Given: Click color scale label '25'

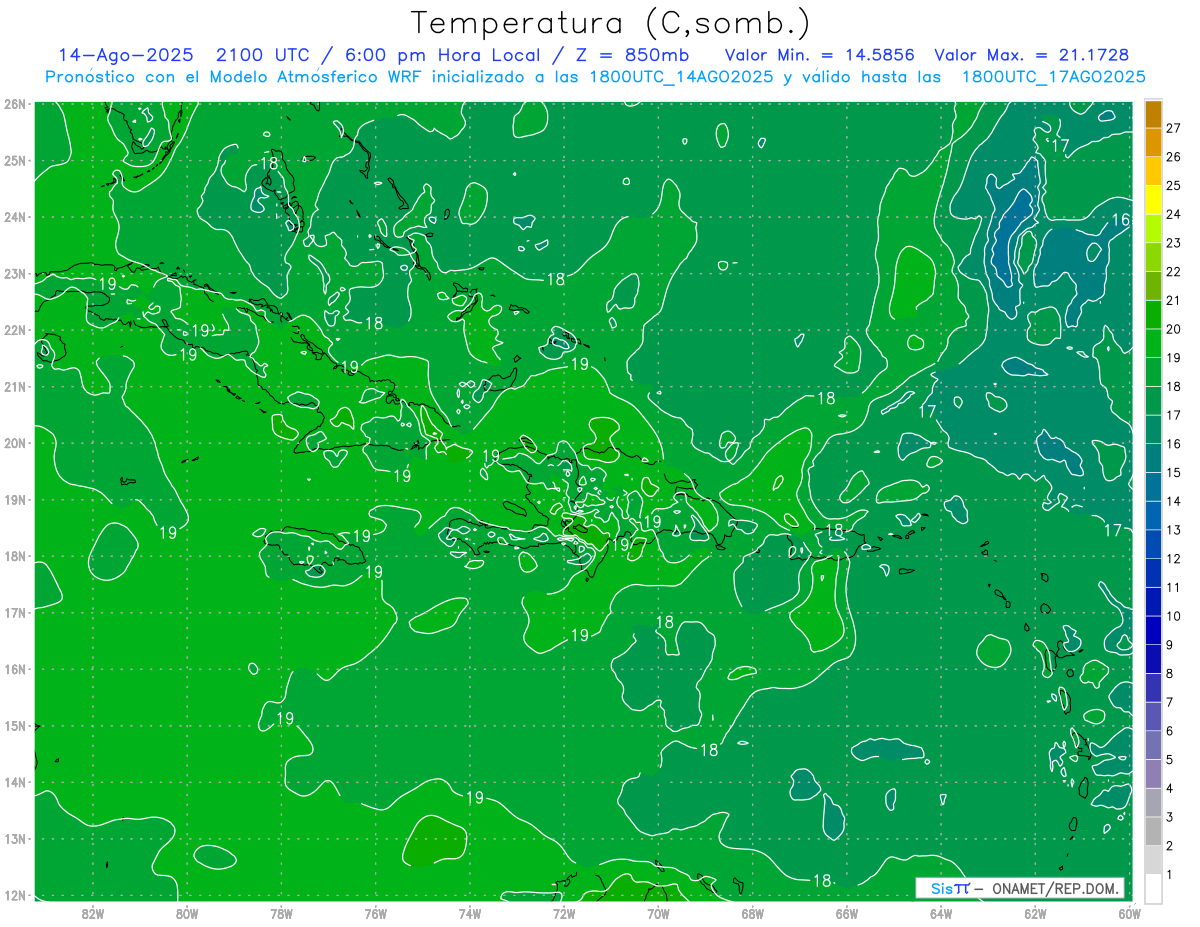Looking at the screenshot, I should click(1174, 185).
